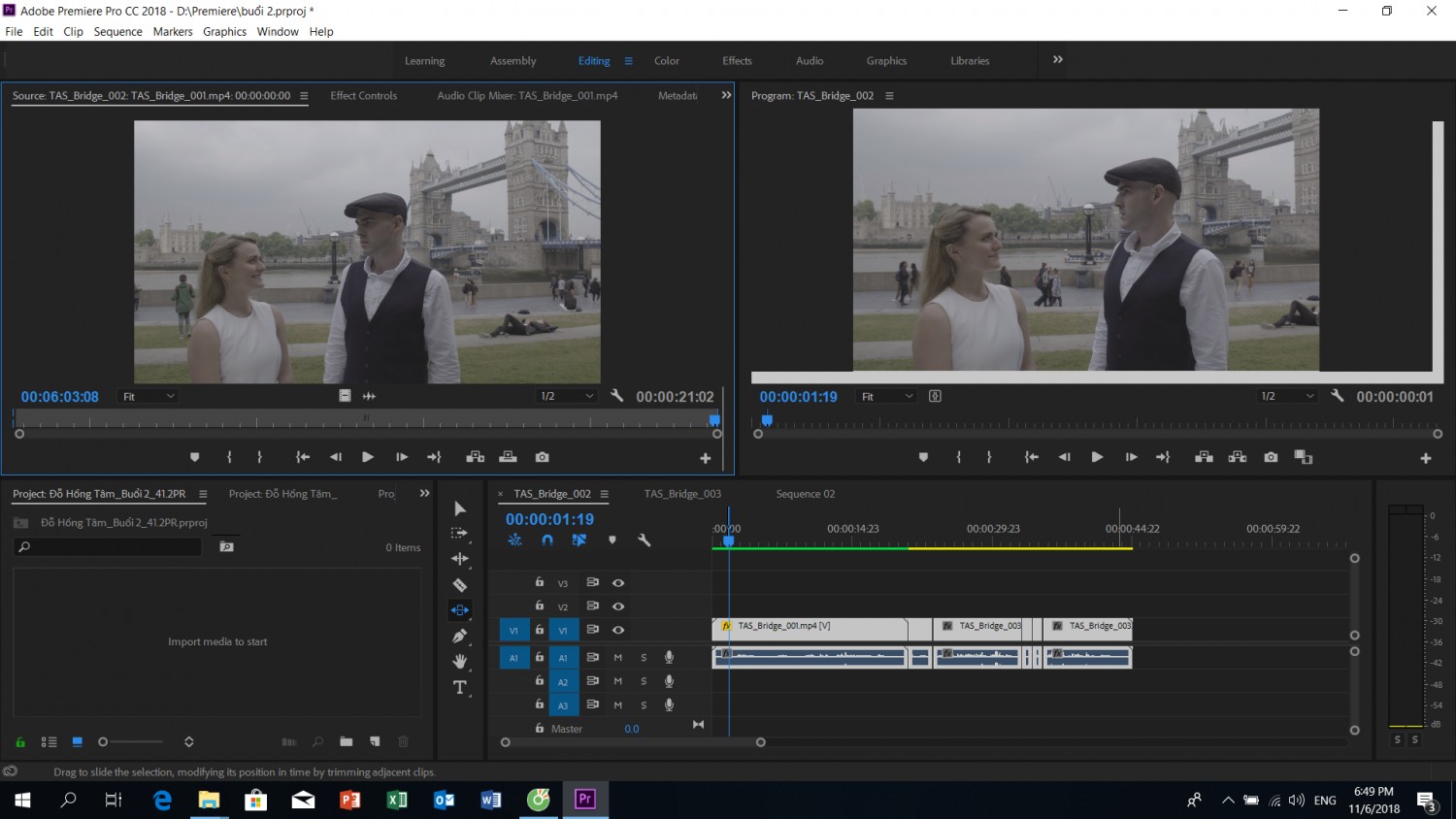Open timeline display settings wrench
The image size is (1456, 819).
[x=644, y=541]
